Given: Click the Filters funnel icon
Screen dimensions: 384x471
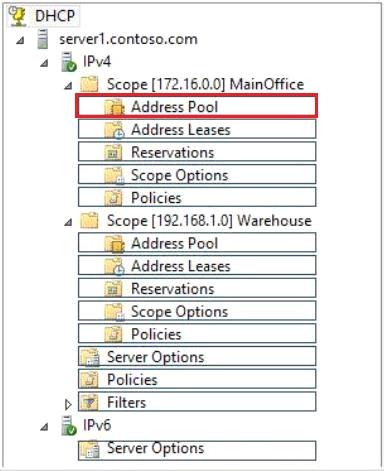Looking at the screenshot, I should (89, 402).
